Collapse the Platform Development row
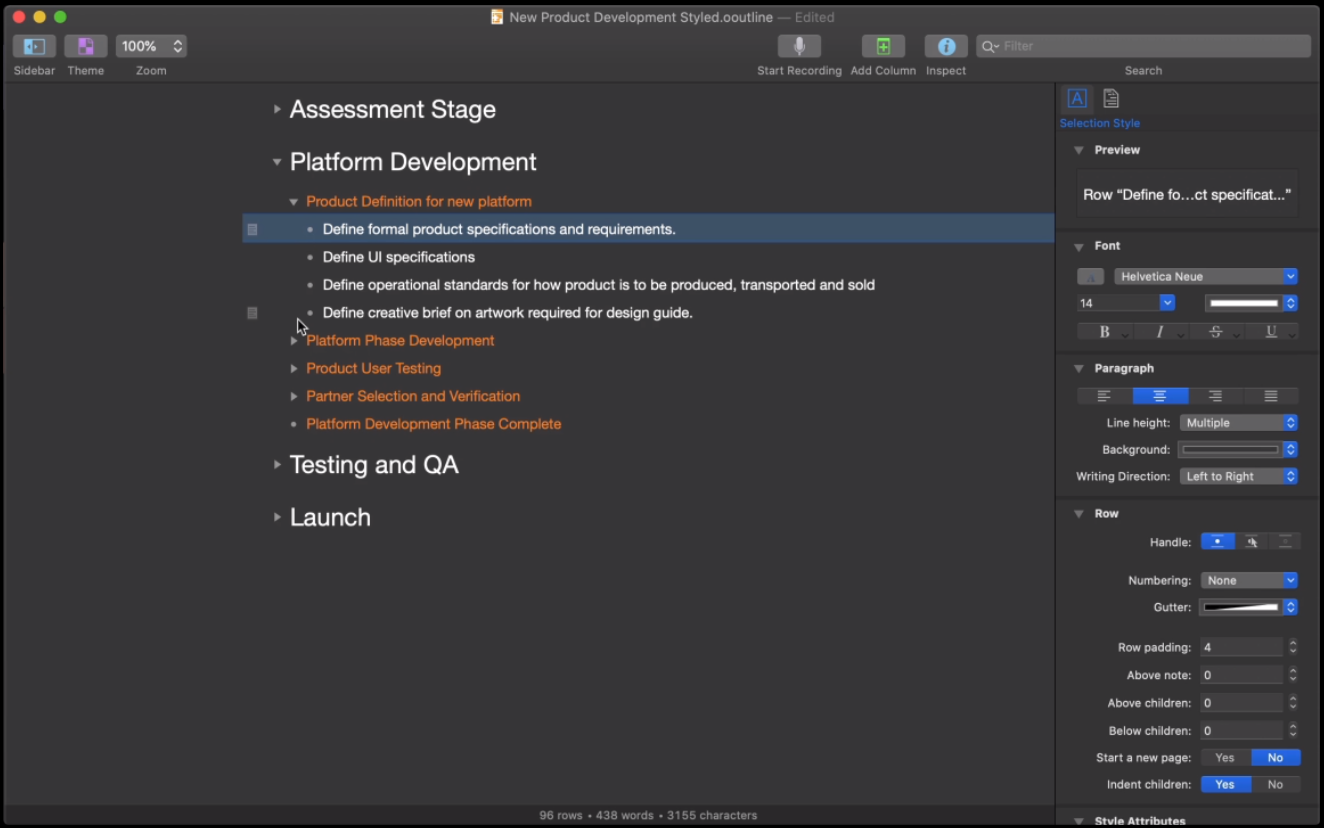The height and width of the screenshot is (828, 1324). pos(277,161)
